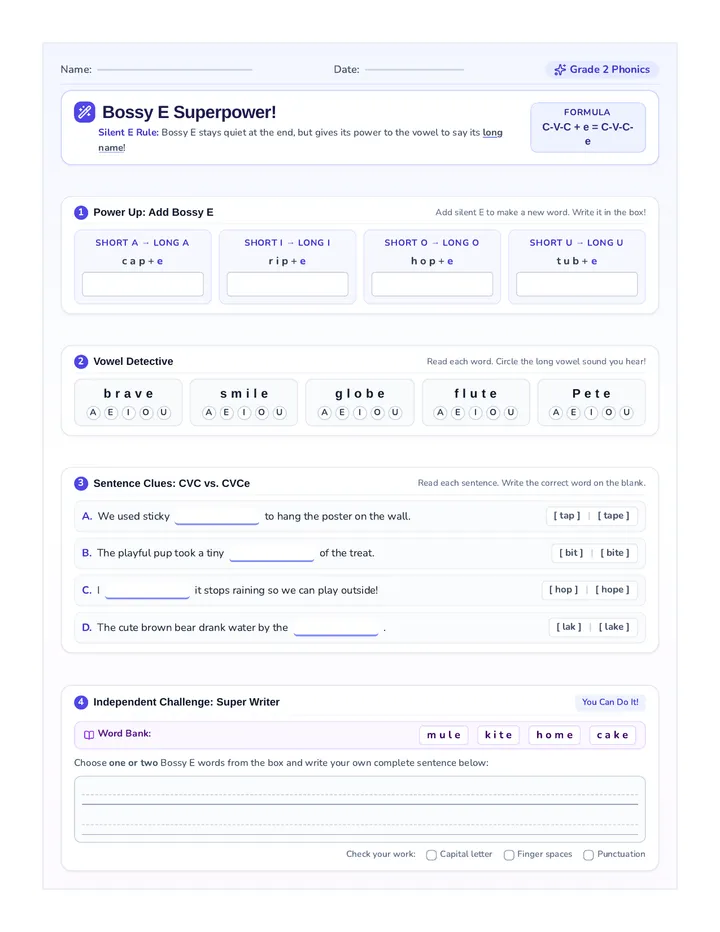
Task: Circle vowel O under the word smile
Action: tap(262, 413)
